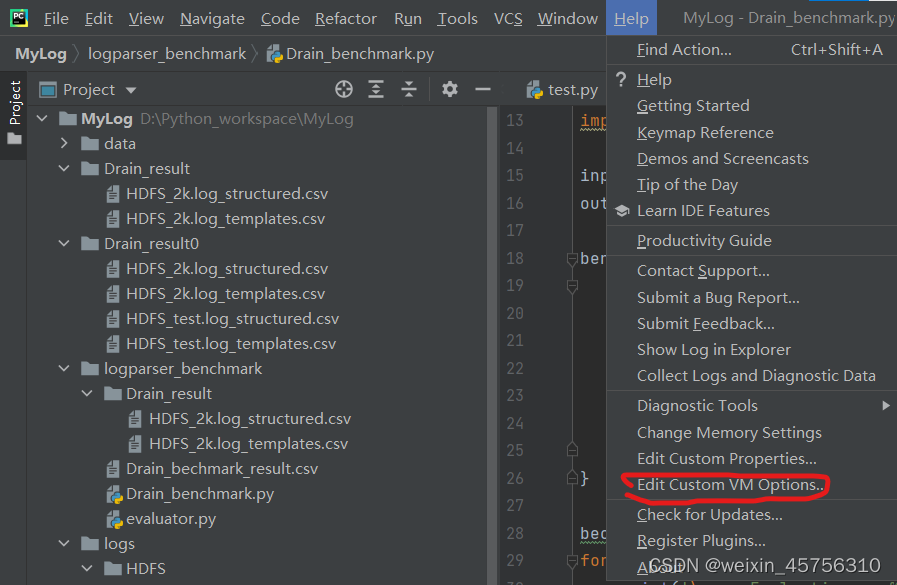Hide the Project panel via minimize icon
This screenshot has width=897, height=585.
pos(483,89)
